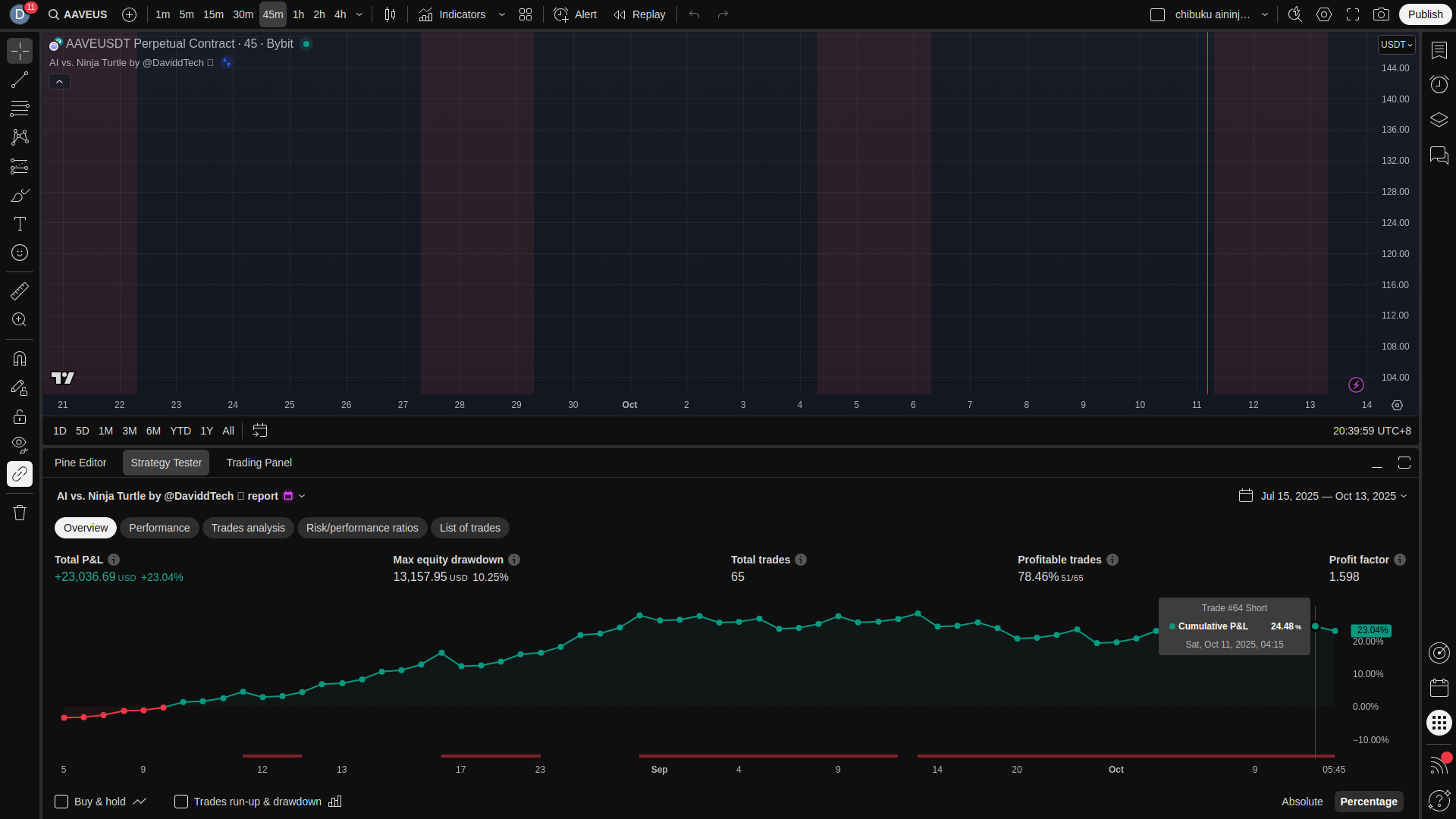
Task: Toggle the layout checkbox beside chibuku name
Action: [1157, 14]
